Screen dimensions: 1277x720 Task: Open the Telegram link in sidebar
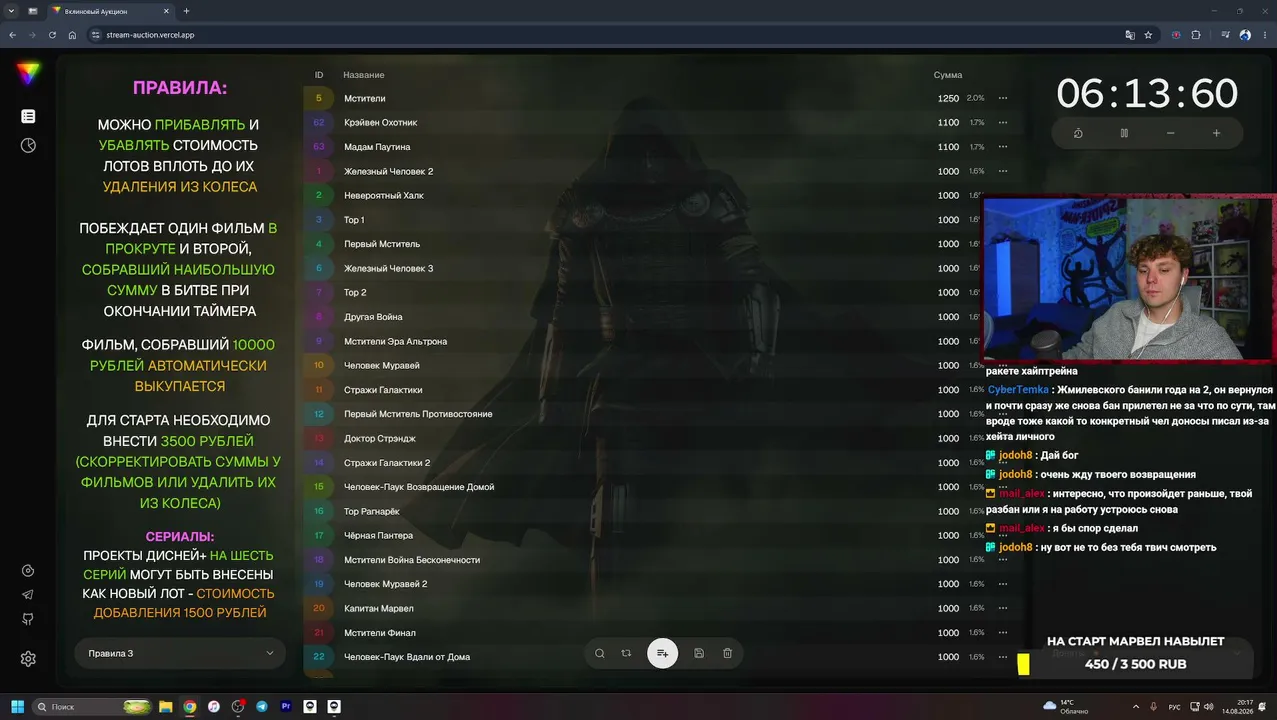click(28, 595)
